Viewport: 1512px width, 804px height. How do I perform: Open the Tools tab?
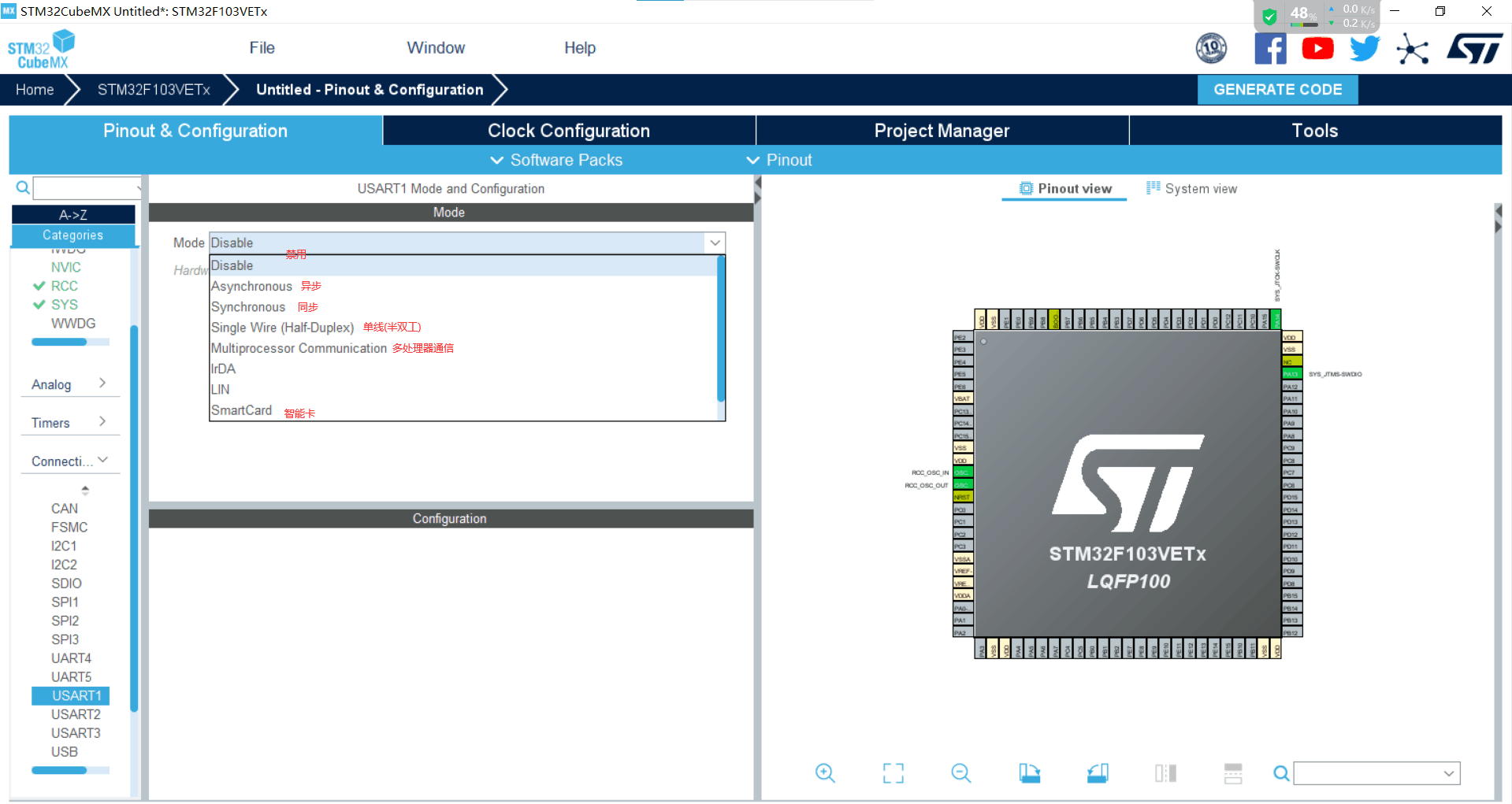click(1315, 131)
